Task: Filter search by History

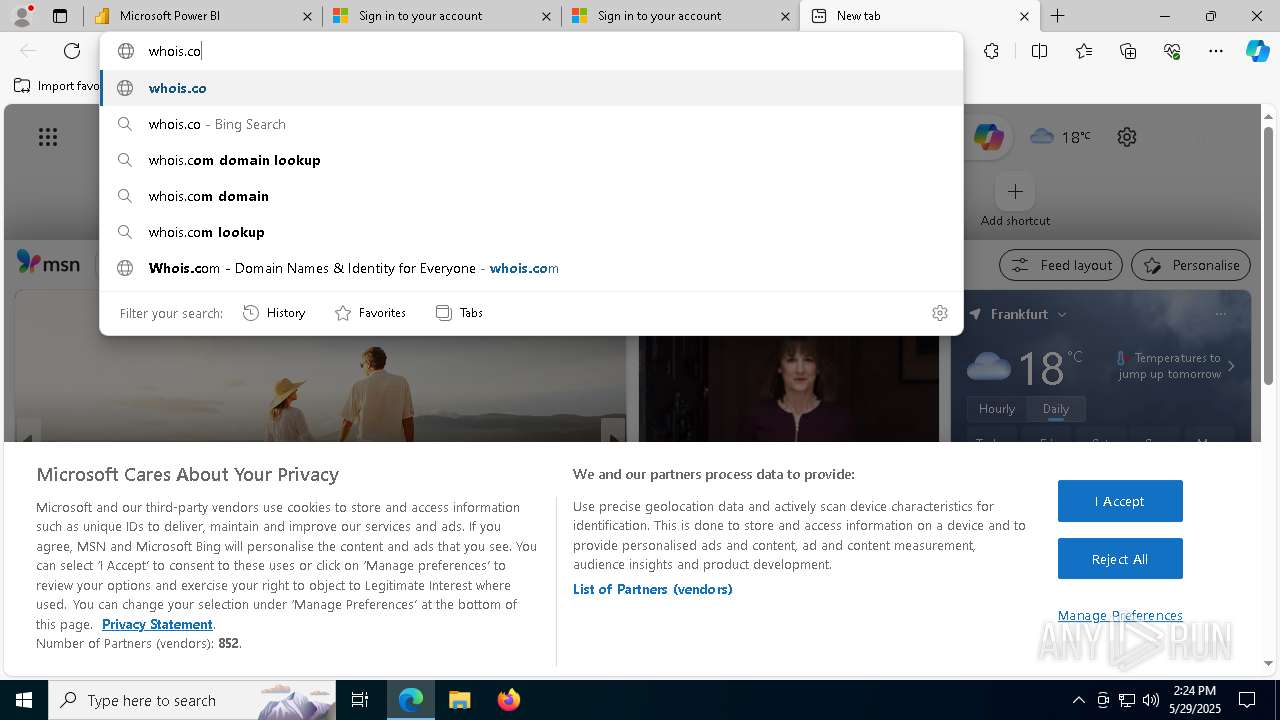Action: [x=274, y=313]
